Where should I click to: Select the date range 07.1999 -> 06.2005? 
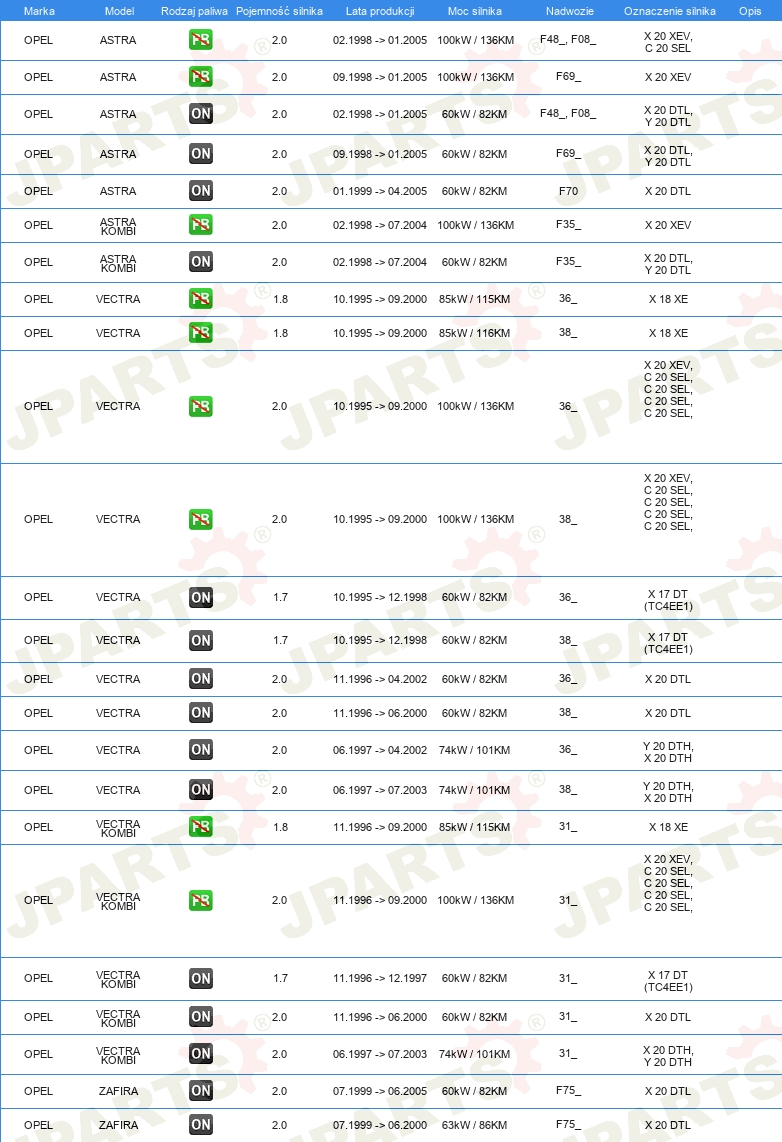pos(380,1090)
